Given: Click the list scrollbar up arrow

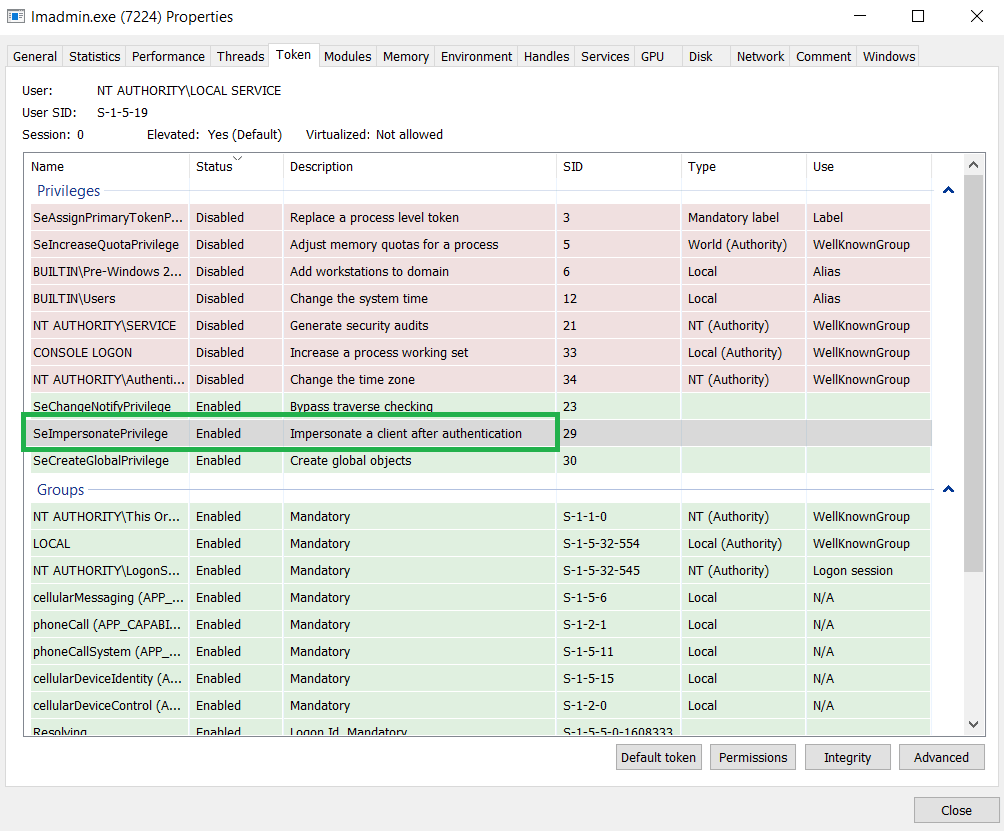Looking at the screenshot, I should click(973, 165).
